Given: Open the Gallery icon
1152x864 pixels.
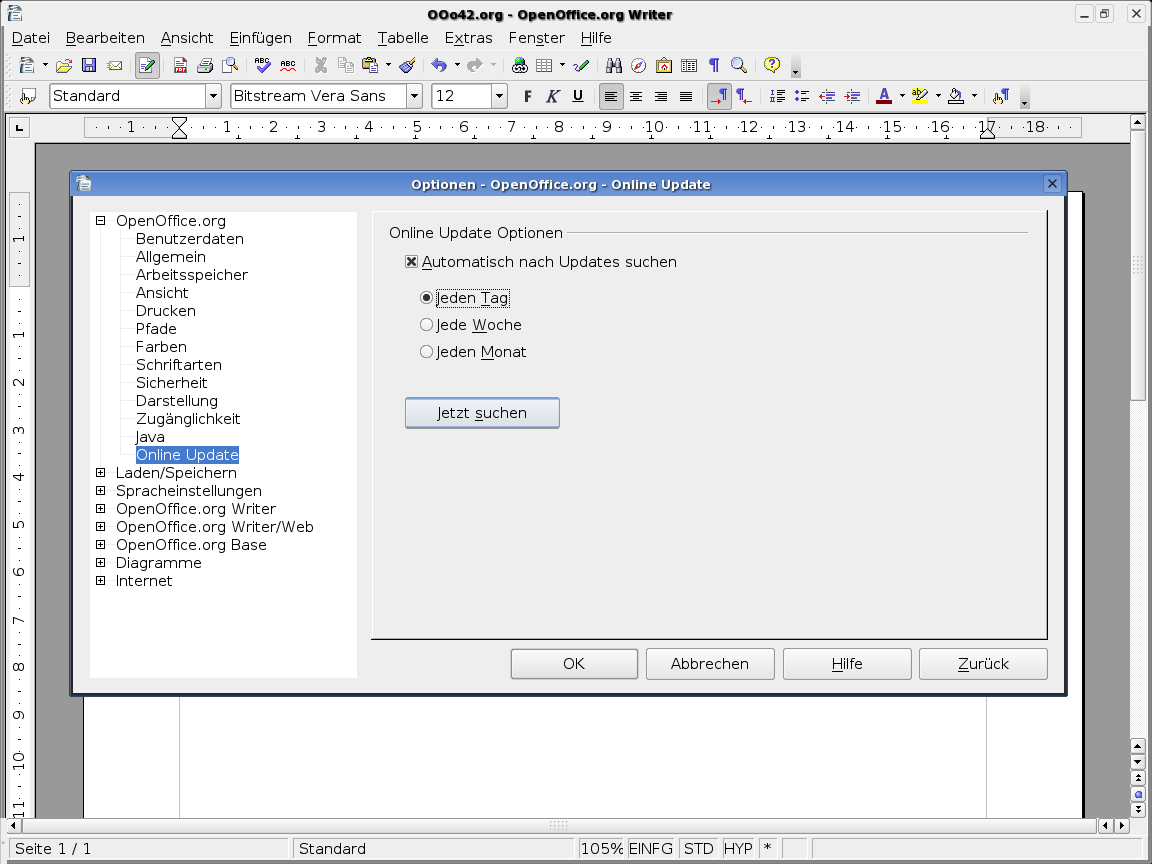Looking at the screenshot, I should coord(663,65).
